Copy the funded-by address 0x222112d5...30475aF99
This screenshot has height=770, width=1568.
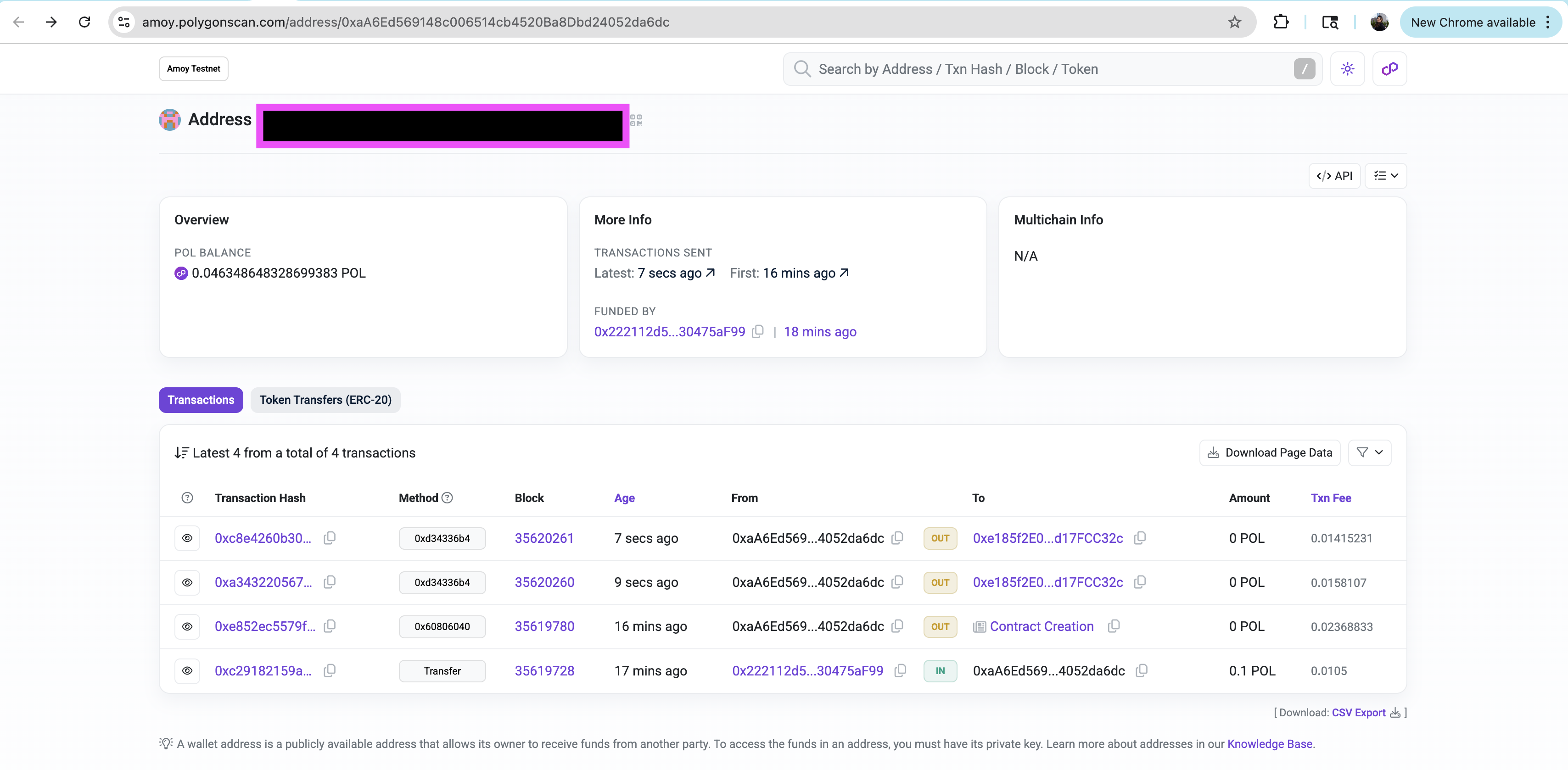758,332
